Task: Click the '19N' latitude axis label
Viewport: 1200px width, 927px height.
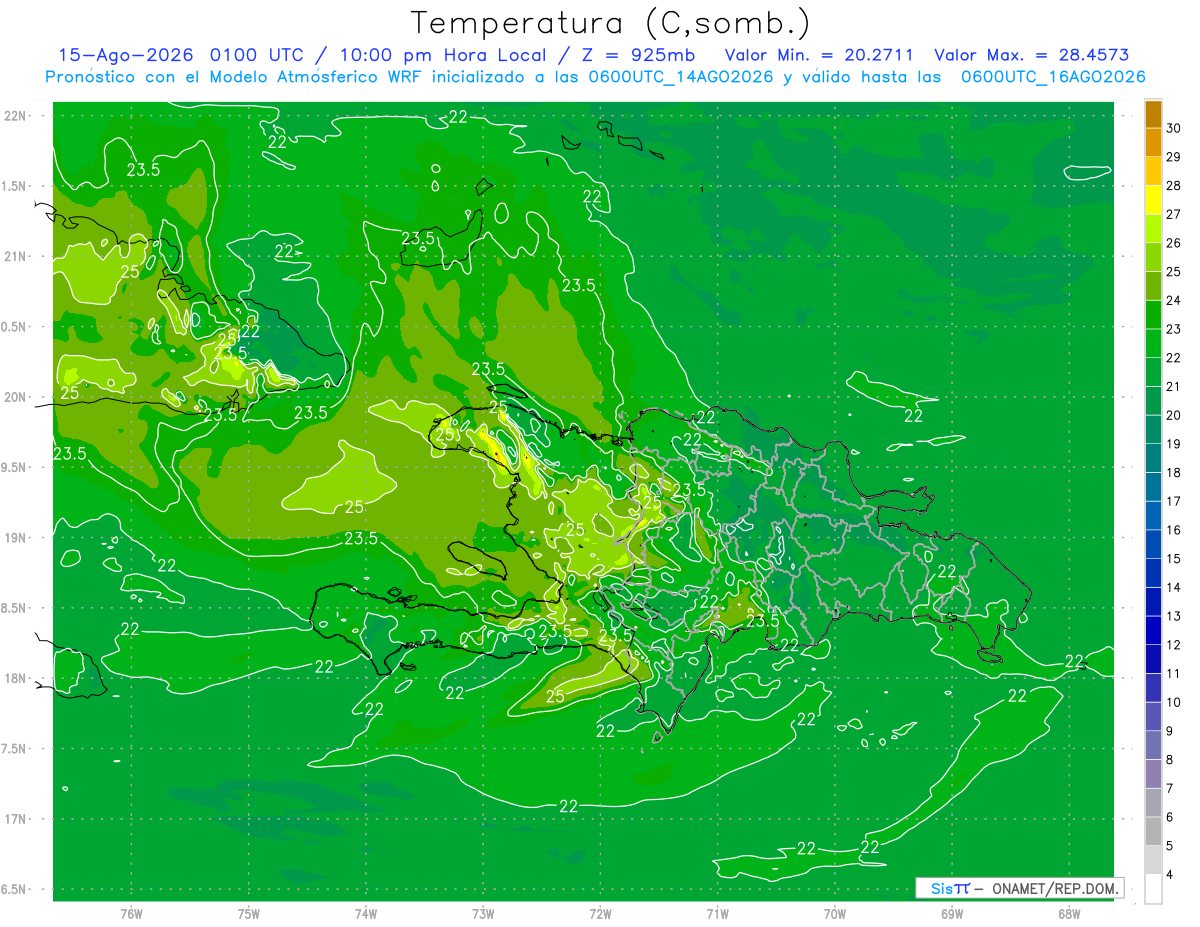Action: pyautogui.click(x=16, y=537)
